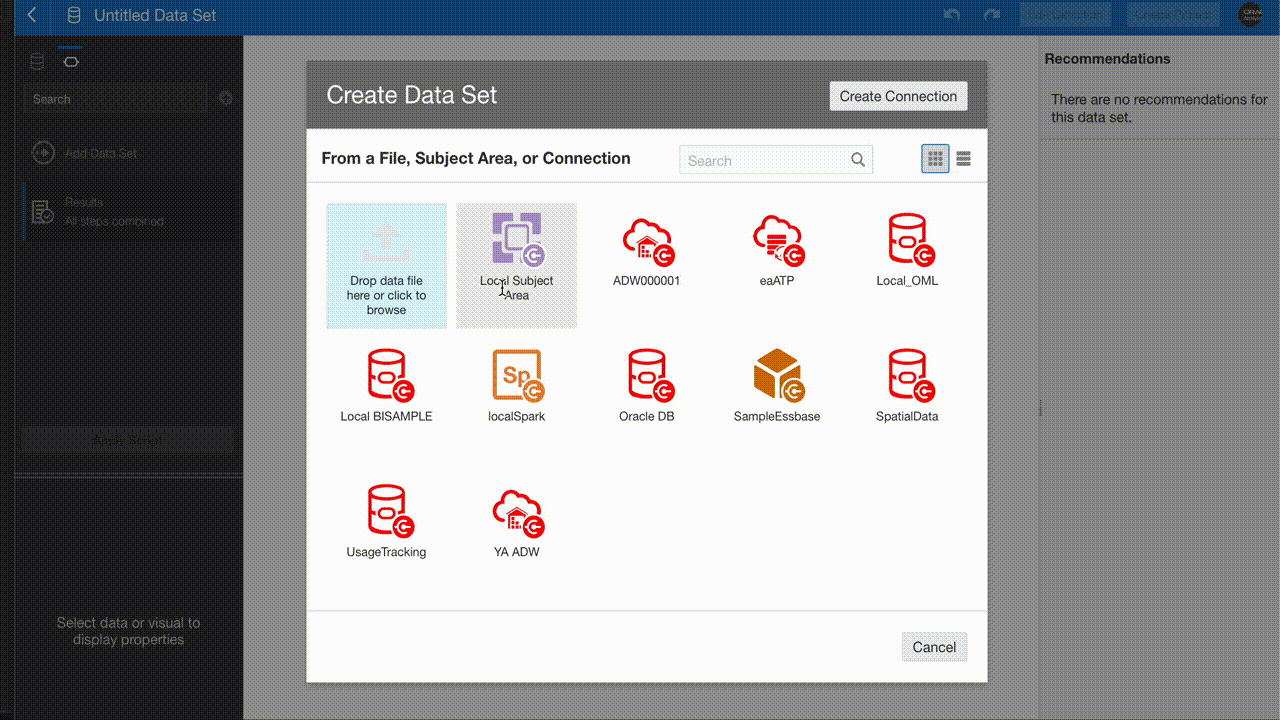Focus the dialog Search input field
Viewport: 1280px width, 720px height.
pos(776,160)
